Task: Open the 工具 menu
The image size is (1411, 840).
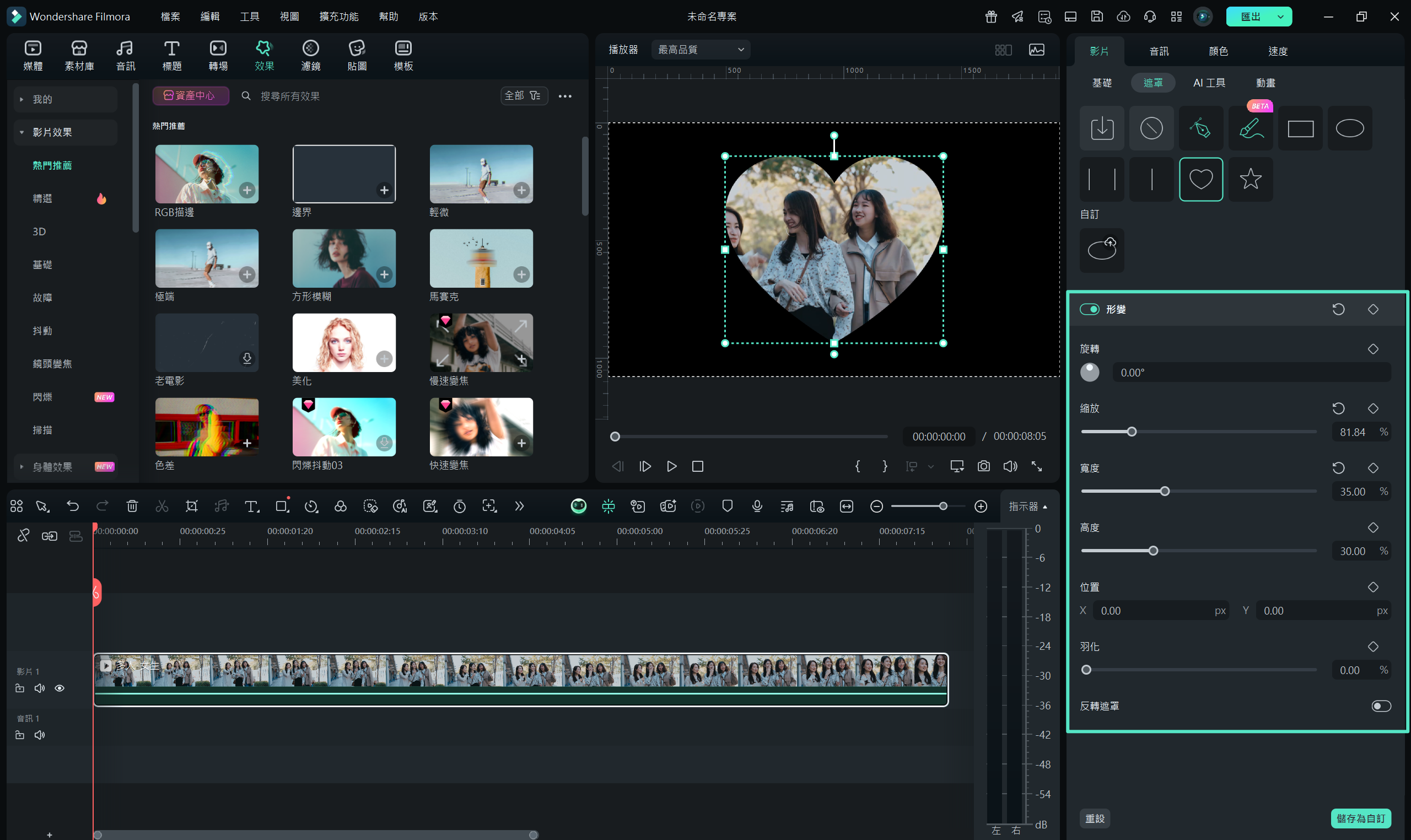Action: click(249, 17)
